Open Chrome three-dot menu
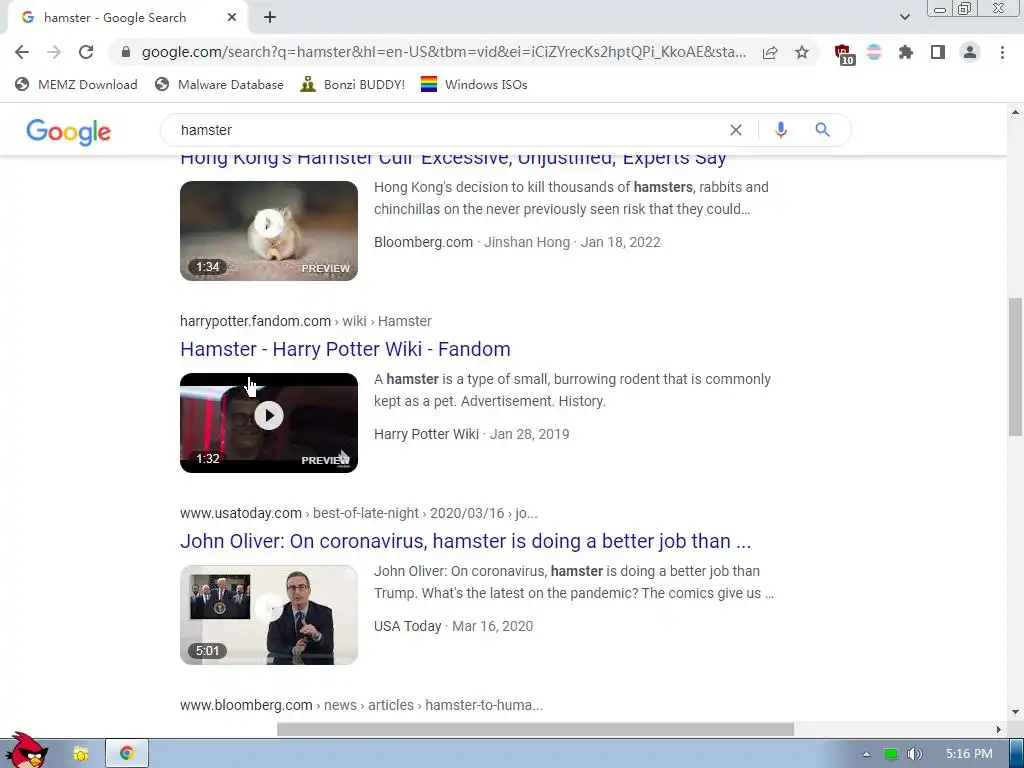This screenshot has width=1024, height=768. [1002, 52]
